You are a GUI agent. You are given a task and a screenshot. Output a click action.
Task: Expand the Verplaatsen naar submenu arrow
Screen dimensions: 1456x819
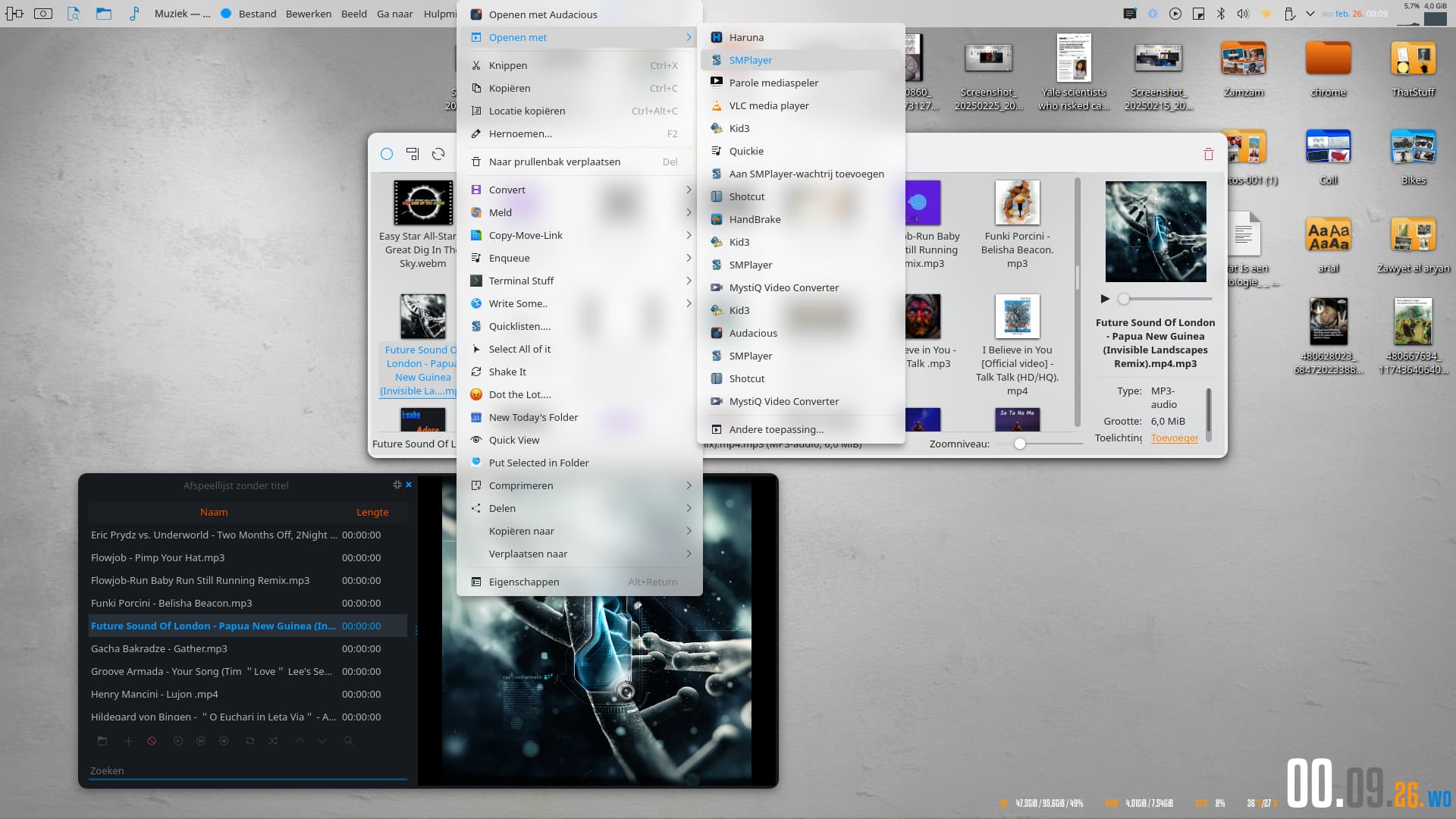pyautogui.click(x=689, y=554)
